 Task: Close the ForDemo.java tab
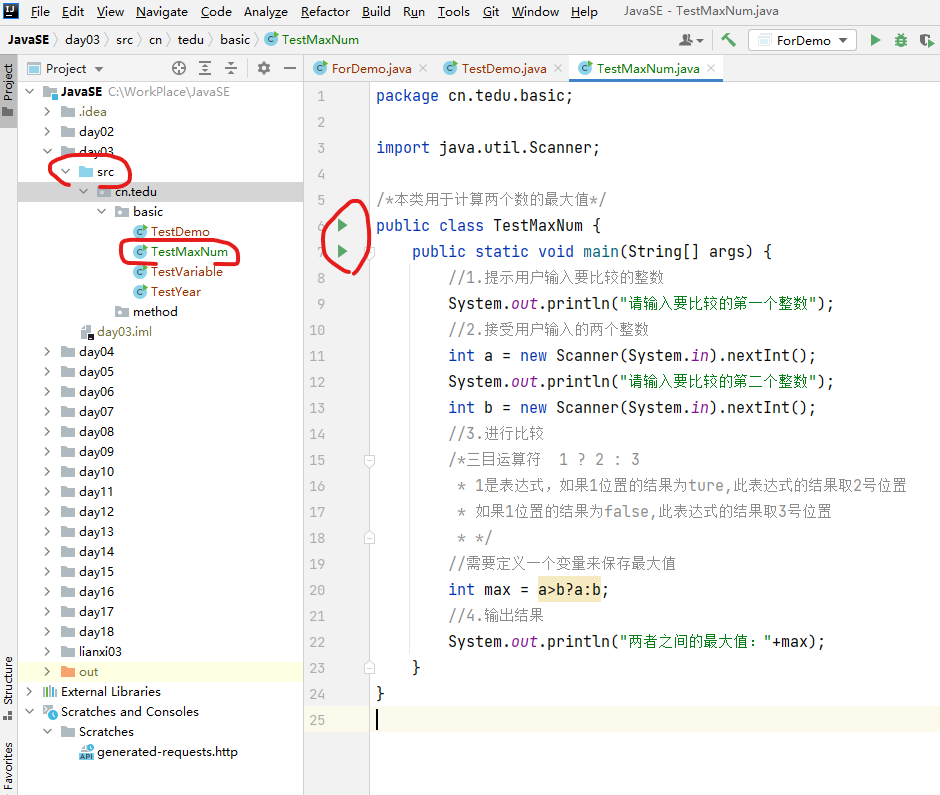tap(423, 68)
